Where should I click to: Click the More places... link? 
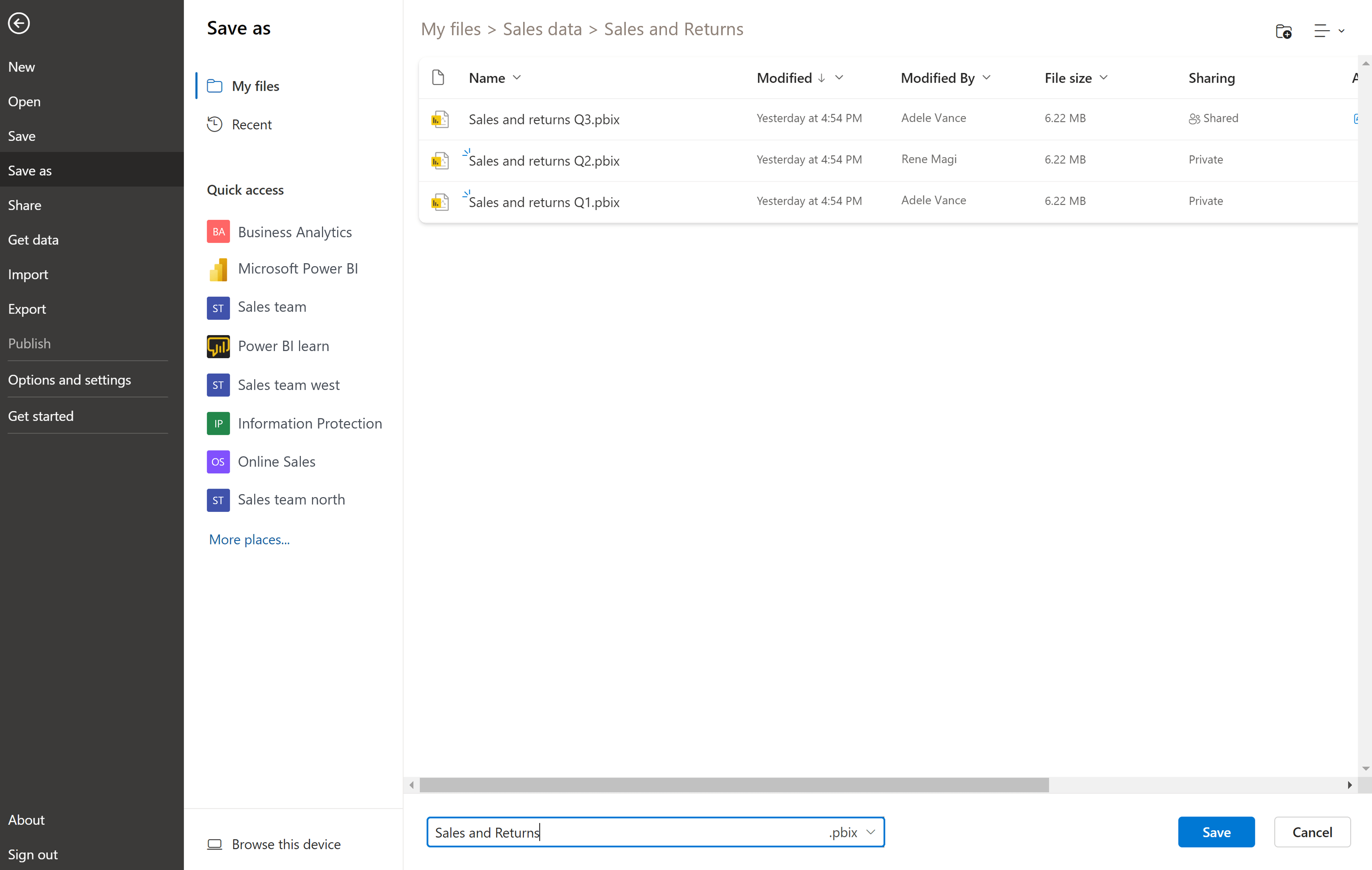pyautogui.click(x=248, y=539)
